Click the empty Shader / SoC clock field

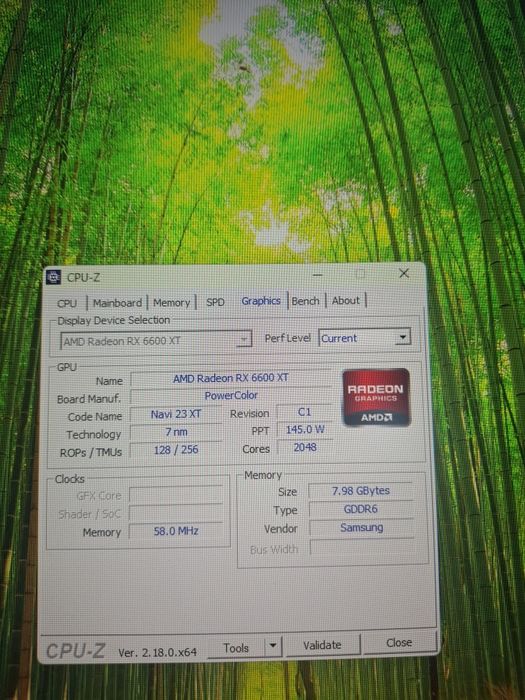[176, 513]
